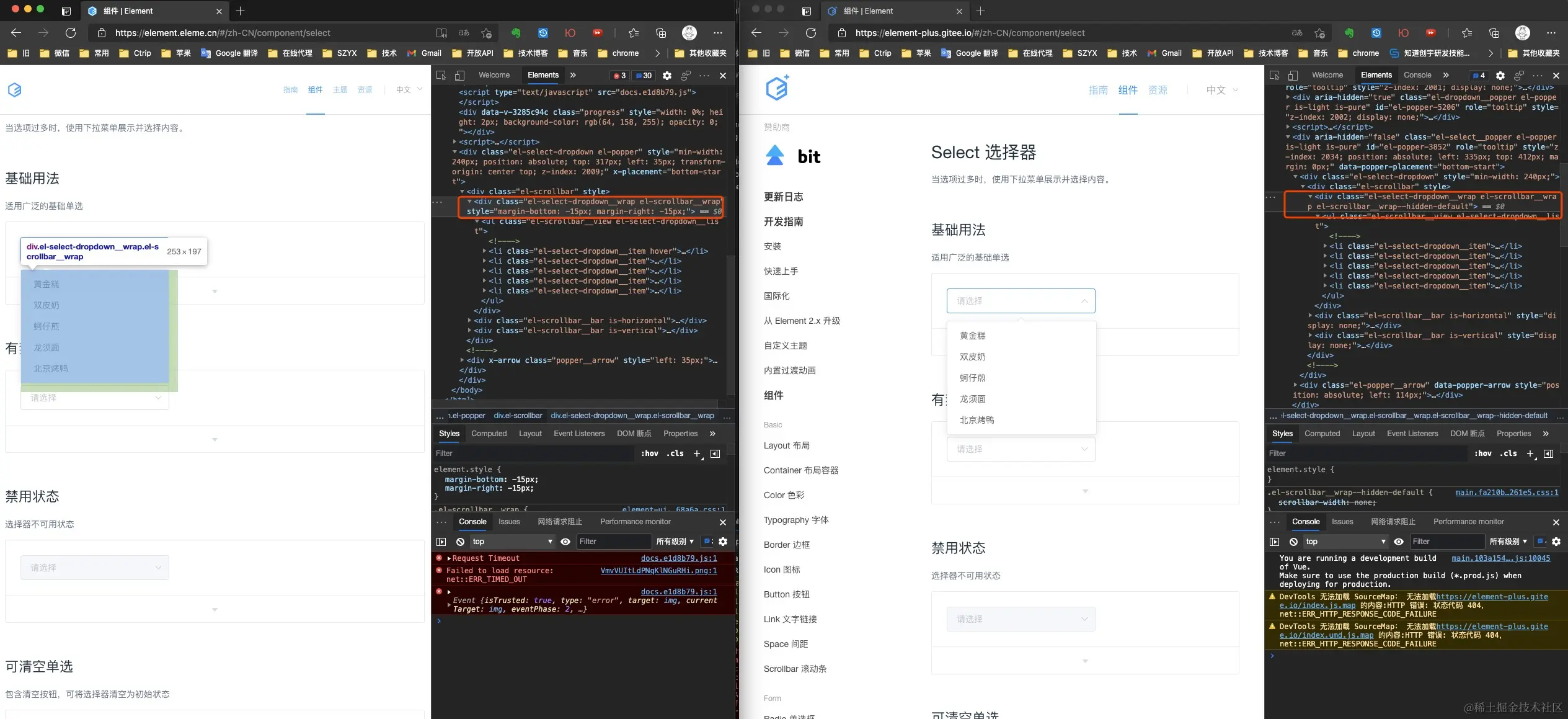Click the live expression eye icon in left console
Screen dimensions: 1568x719
pyautogui.click(x=565, y=542)
